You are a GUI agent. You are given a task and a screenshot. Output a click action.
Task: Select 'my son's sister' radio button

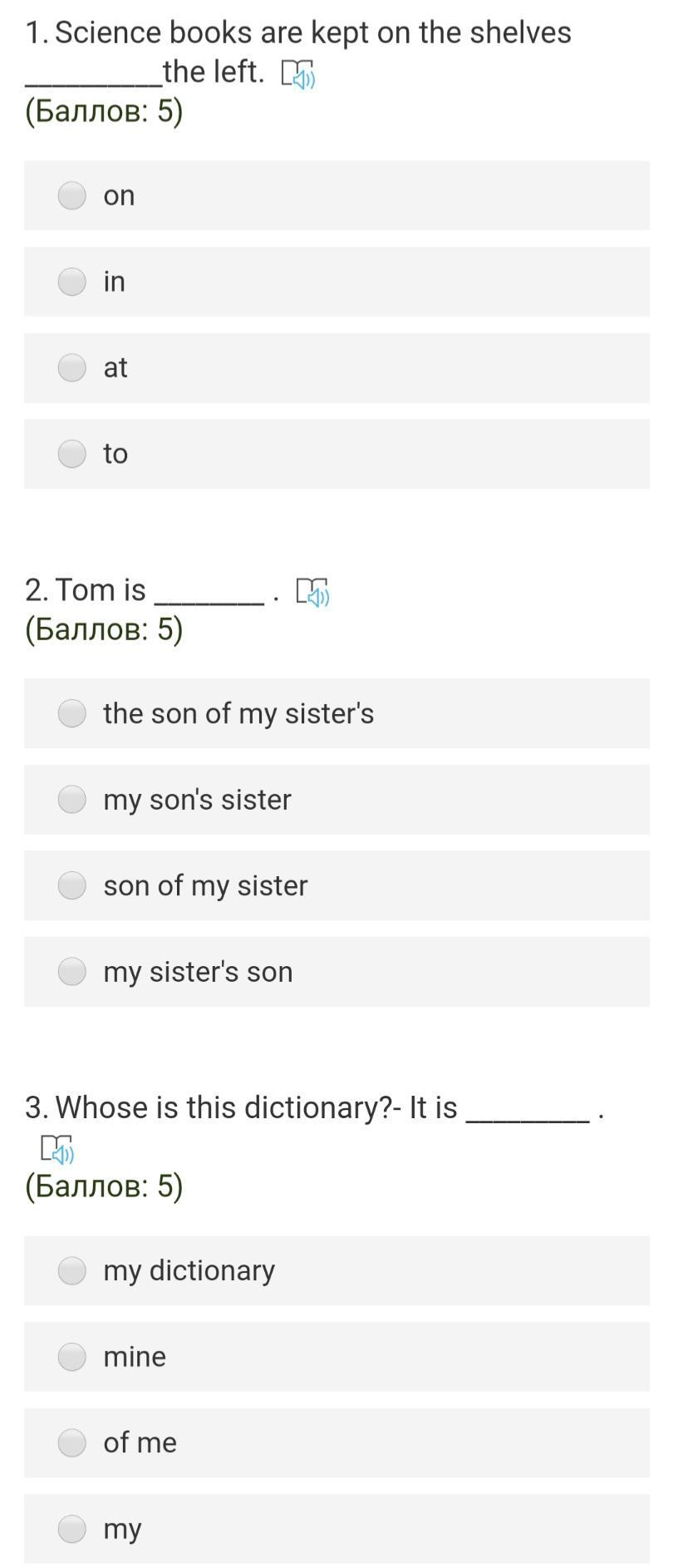72,800
